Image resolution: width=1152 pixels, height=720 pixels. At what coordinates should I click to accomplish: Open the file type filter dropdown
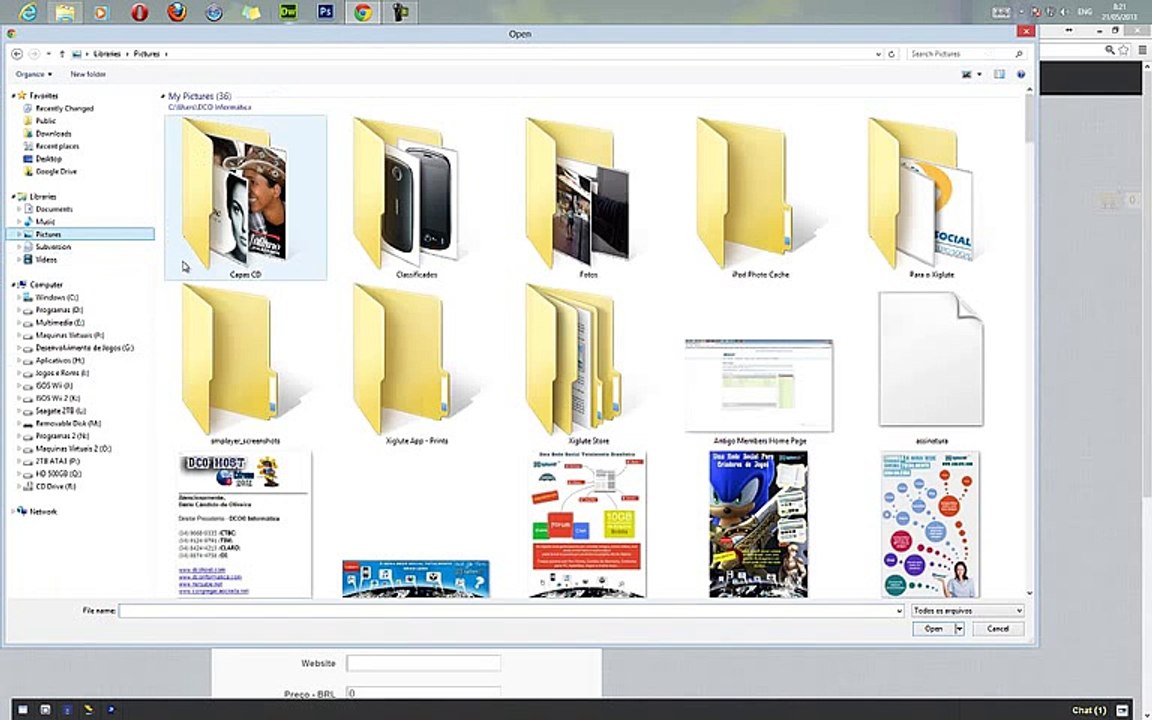pyautogui.click(x=968, y=611)
